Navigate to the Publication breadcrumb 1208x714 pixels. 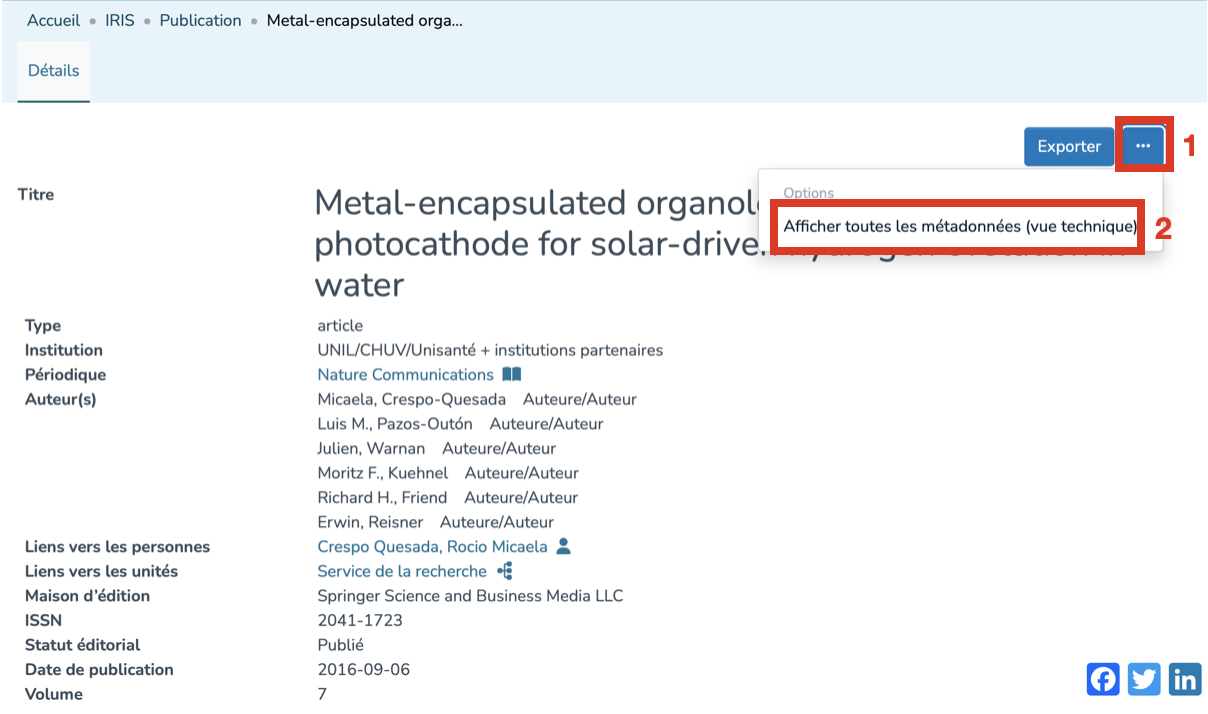[200, 21]
